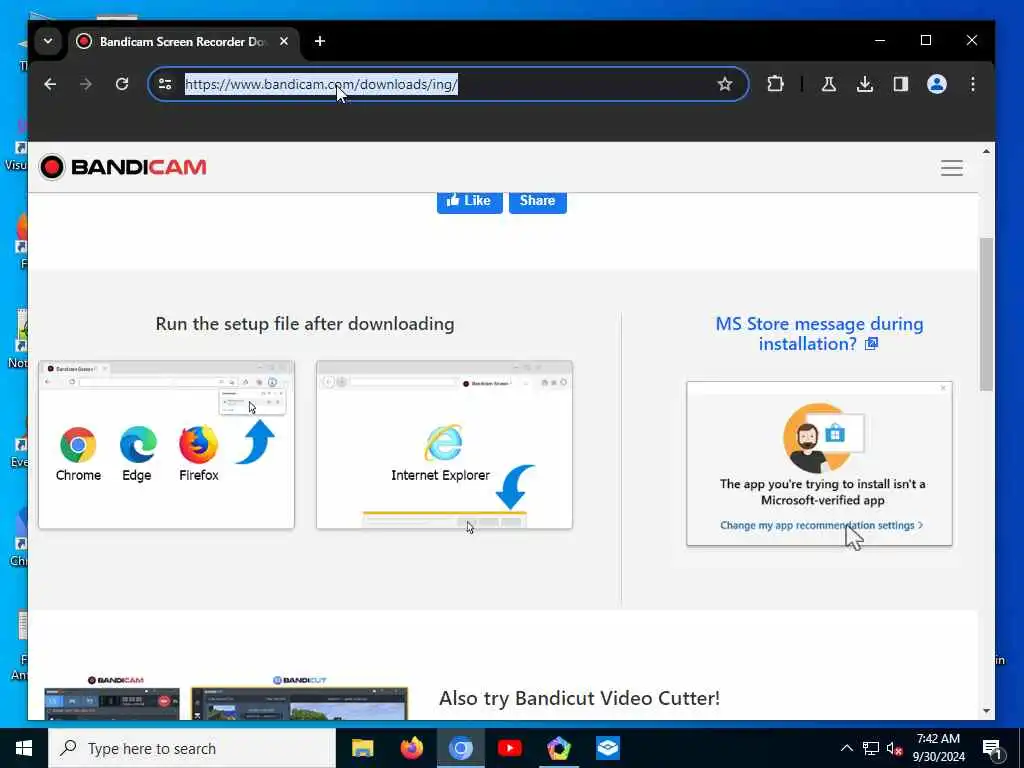
Task: Open the tab search dropdown arrow
Action: [x=48, y=41]
